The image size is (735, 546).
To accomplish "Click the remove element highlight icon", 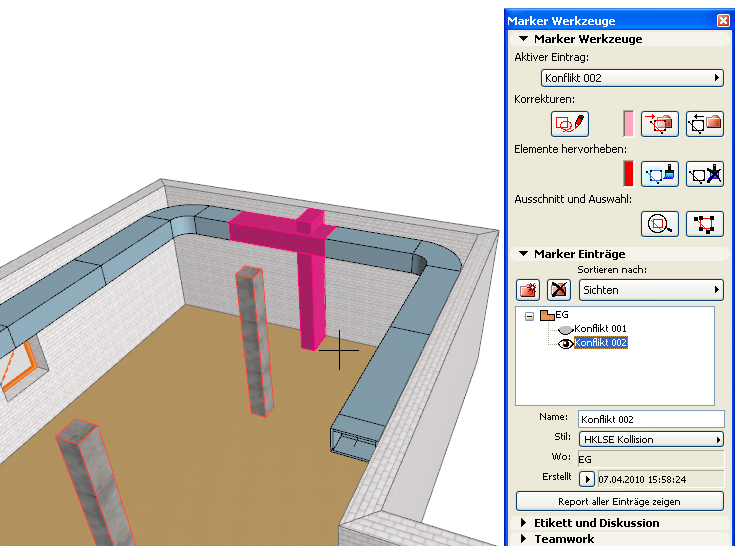I will pos(705,174).
